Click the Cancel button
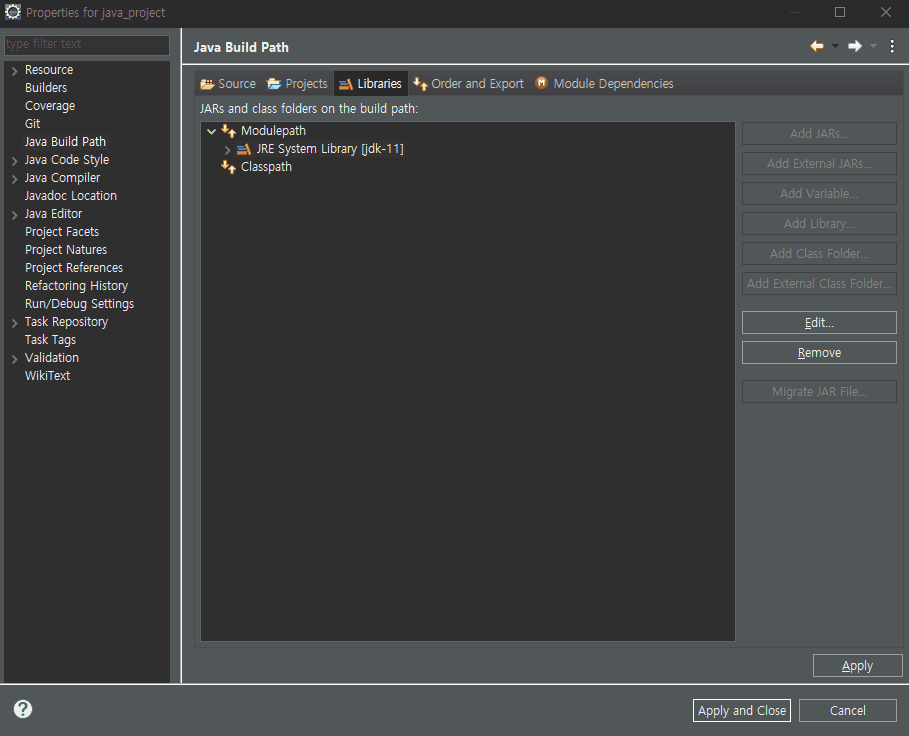Screen dimensions: 909x736 tap(848, 711)
